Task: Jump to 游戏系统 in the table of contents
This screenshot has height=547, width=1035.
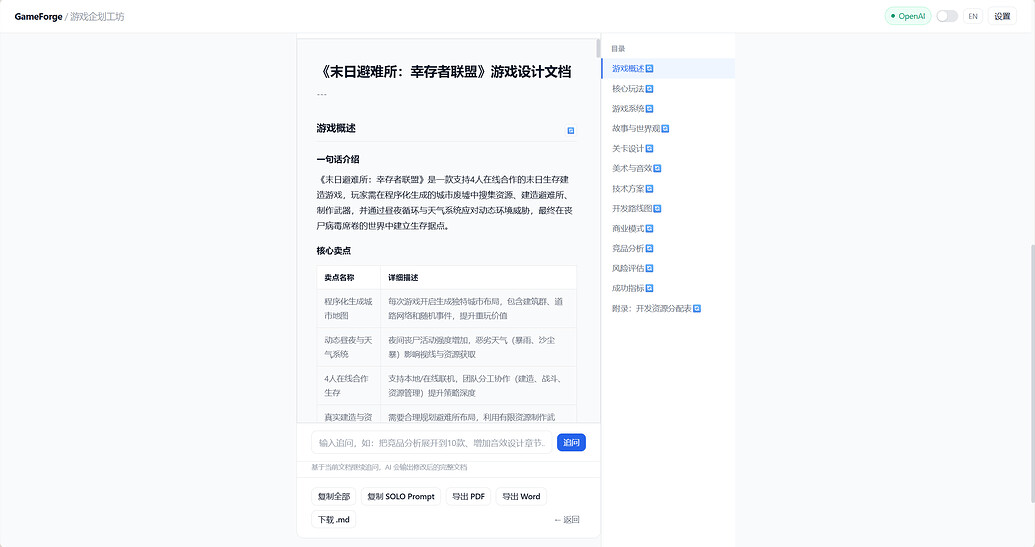Action: 628,109
